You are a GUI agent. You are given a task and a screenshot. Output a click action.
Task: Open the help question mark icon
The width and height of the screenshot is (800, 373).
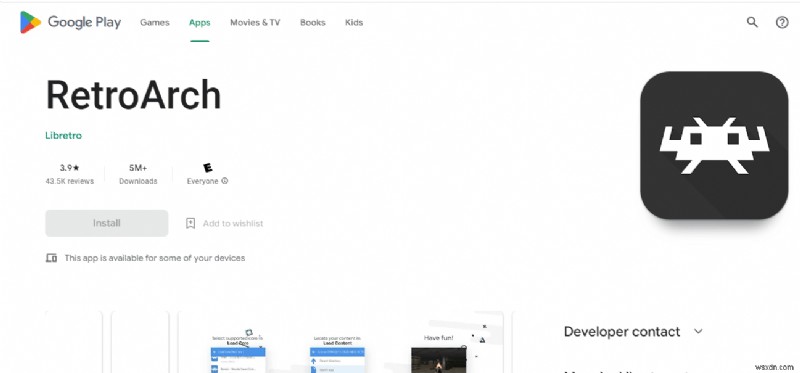[782, 22]
